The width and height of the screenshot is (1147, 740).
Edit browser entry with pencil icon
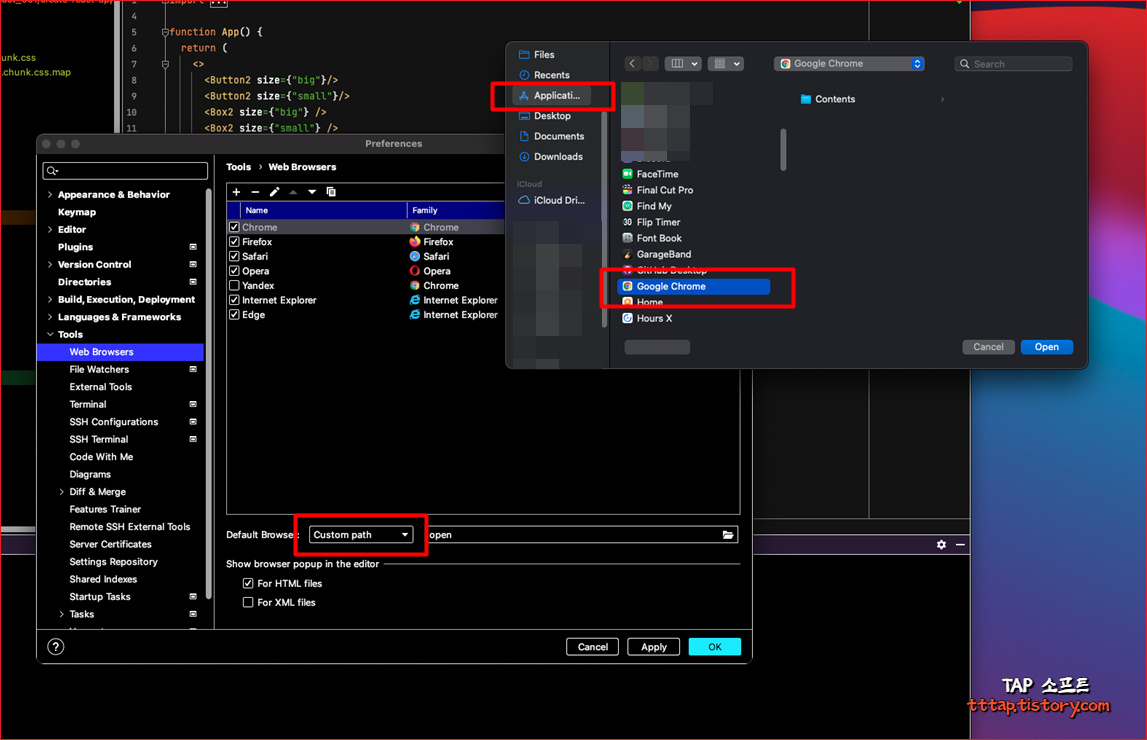(x=274, y=192)
